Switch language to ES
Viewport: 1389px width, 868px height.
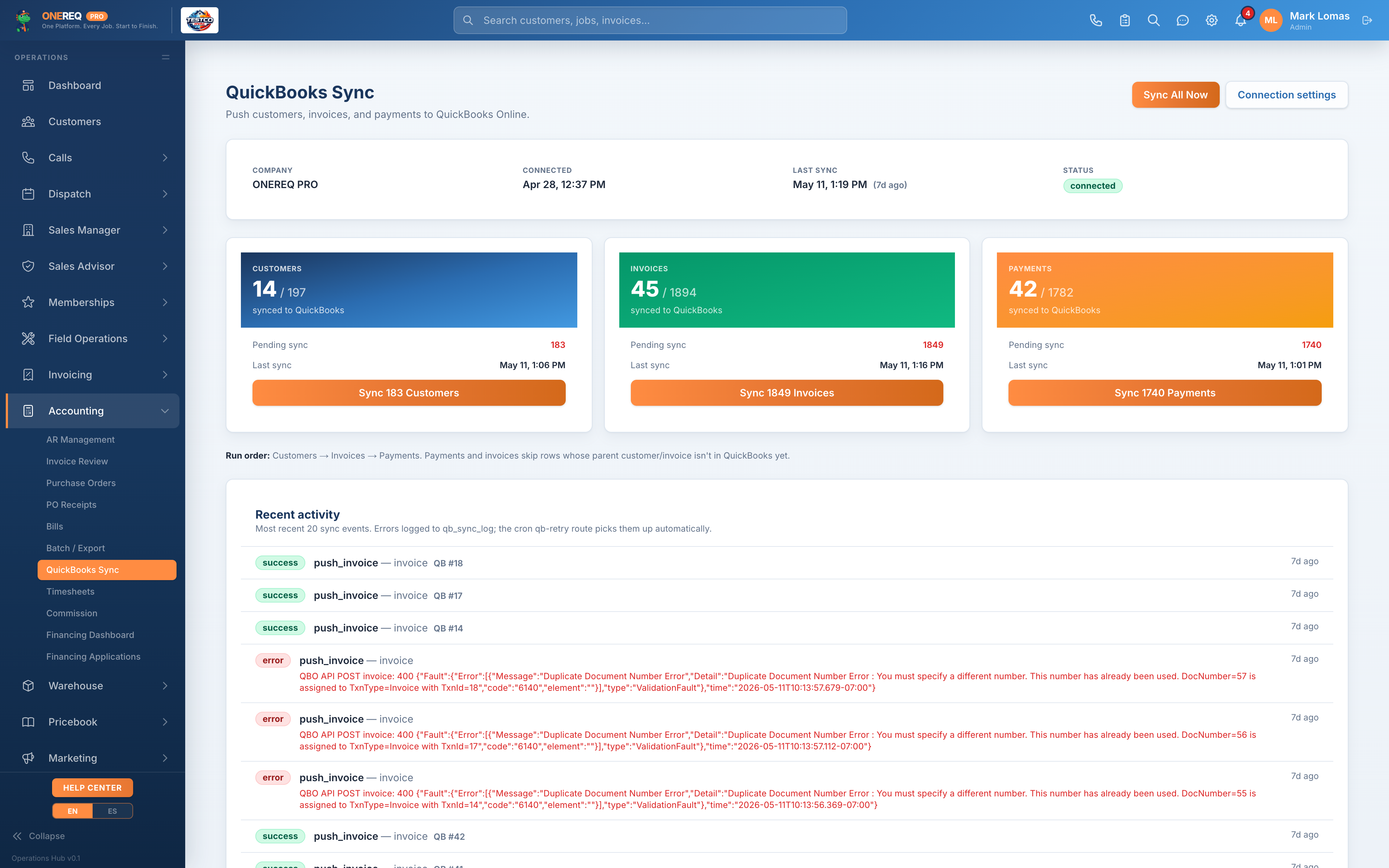click(112, 811)
